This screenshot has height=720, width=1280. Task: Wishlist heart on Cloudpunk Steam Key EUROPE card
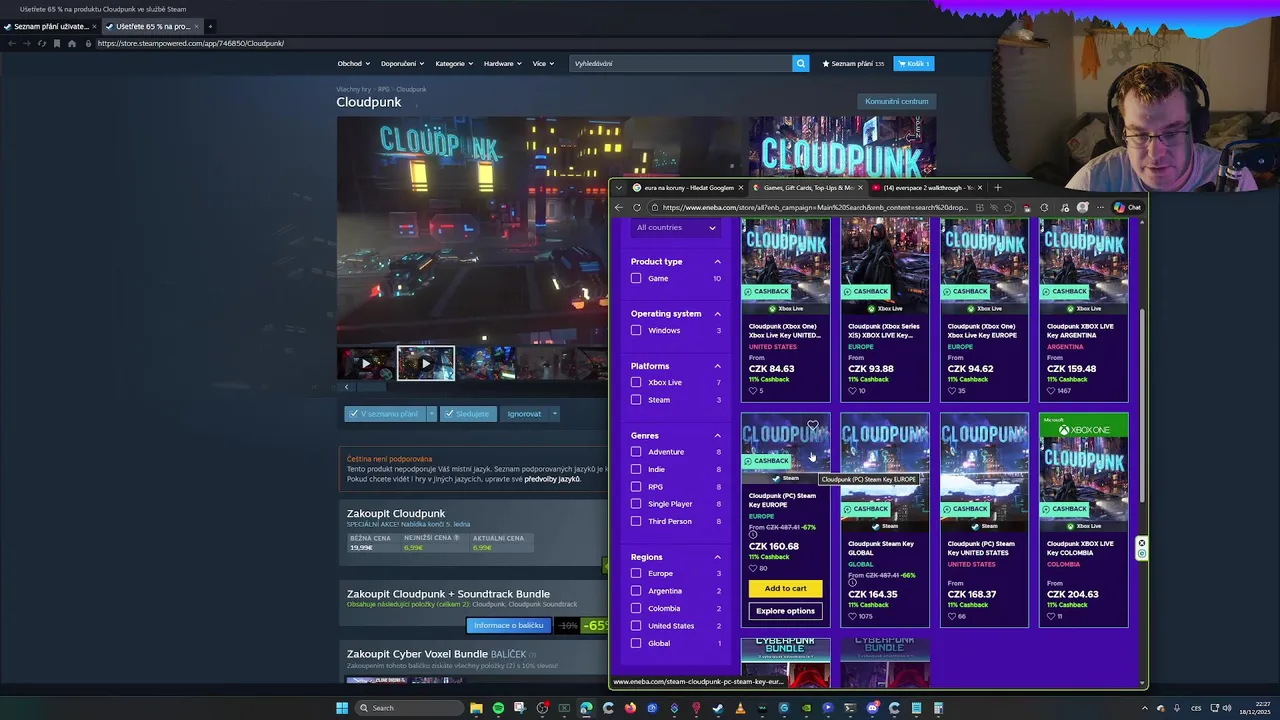pyautogui.click(x=813, y=426)
